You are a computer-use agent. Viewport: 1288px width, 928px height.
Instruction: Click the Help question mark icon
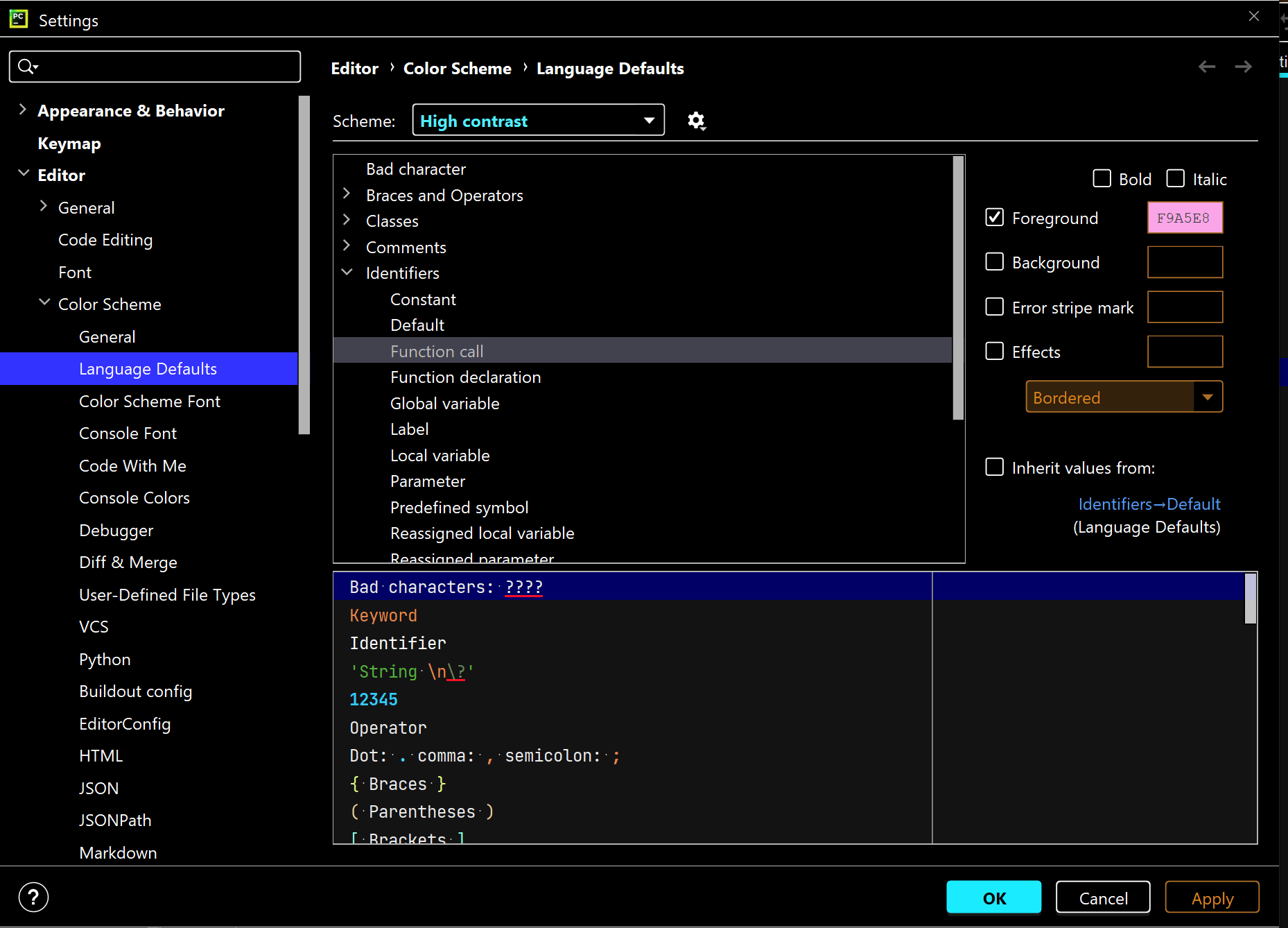[33, 897]
